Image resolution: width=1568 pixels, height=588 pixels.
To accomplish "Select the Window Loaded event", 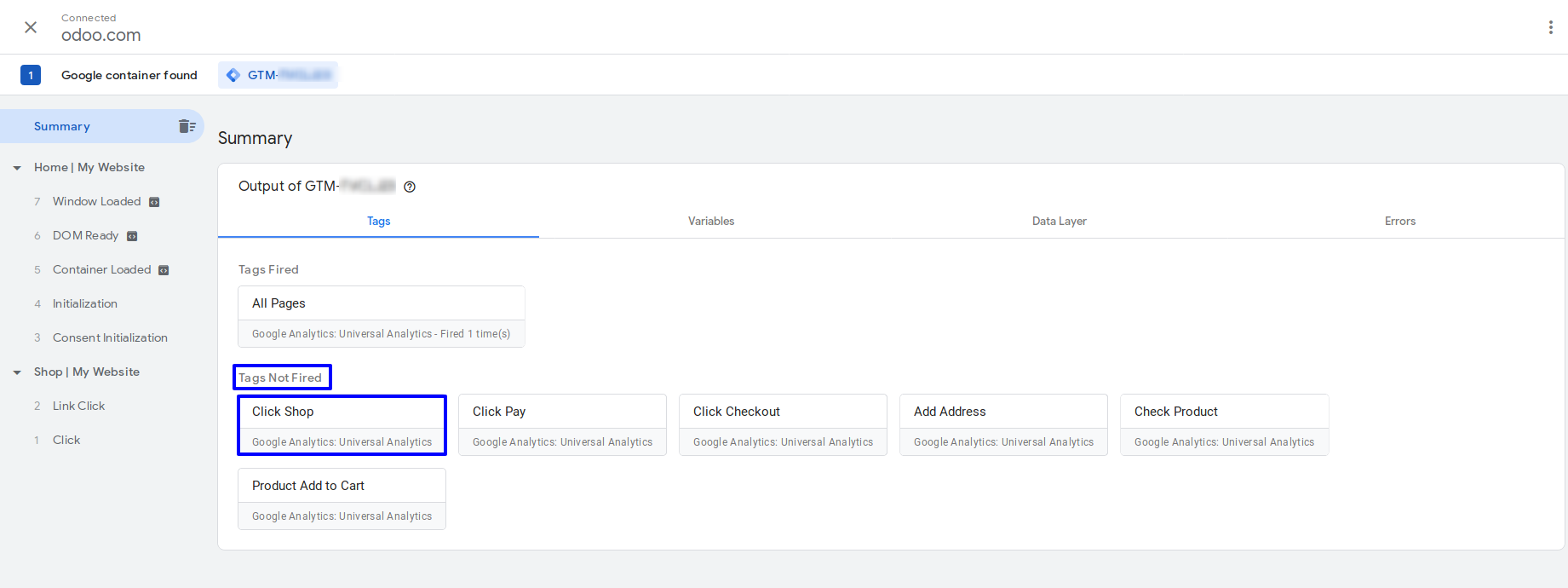I will tap(97, 201).
